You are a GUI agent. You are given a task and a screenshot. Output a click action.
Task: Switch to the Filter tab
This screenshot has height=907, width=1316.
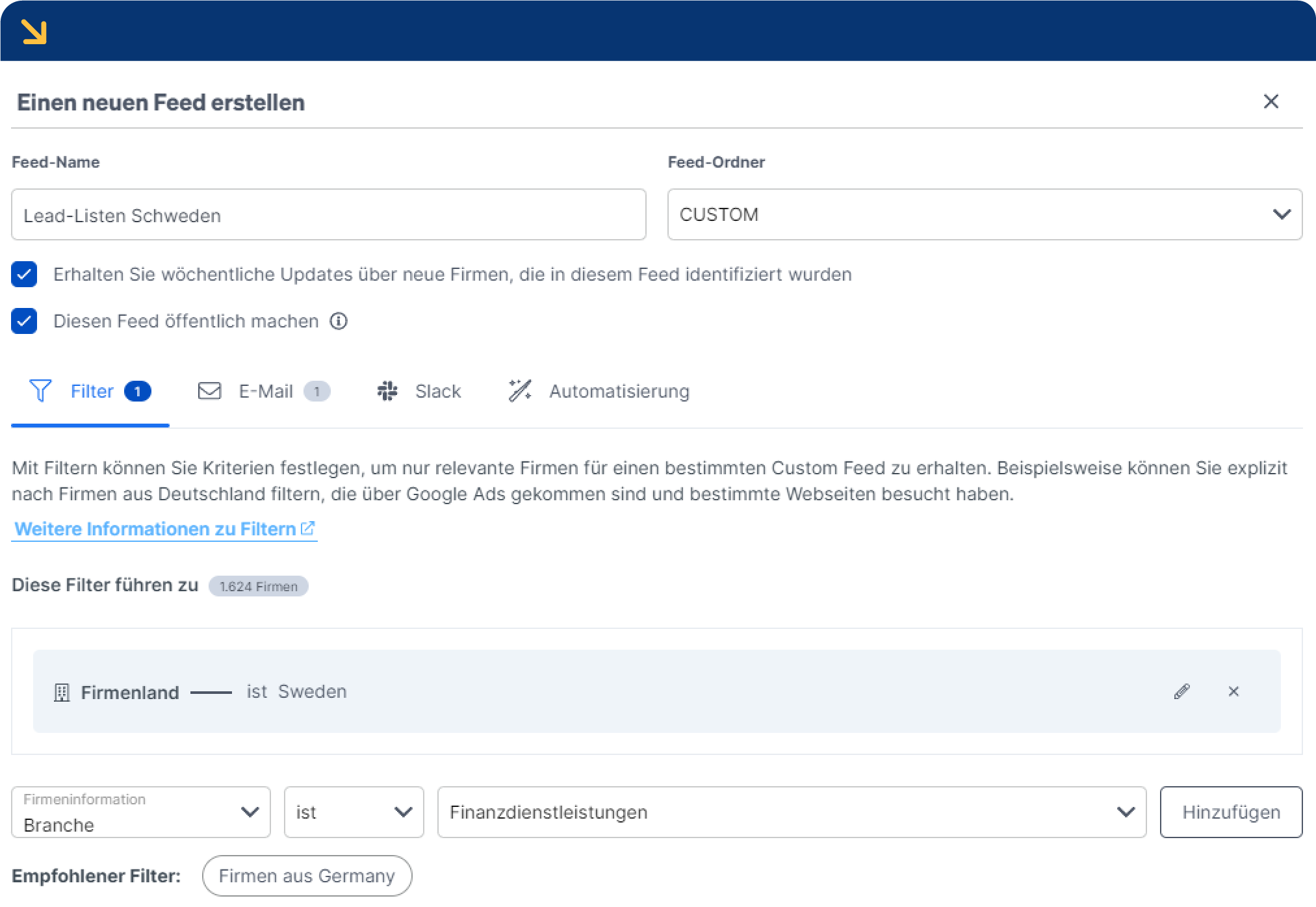coord(91,391)
